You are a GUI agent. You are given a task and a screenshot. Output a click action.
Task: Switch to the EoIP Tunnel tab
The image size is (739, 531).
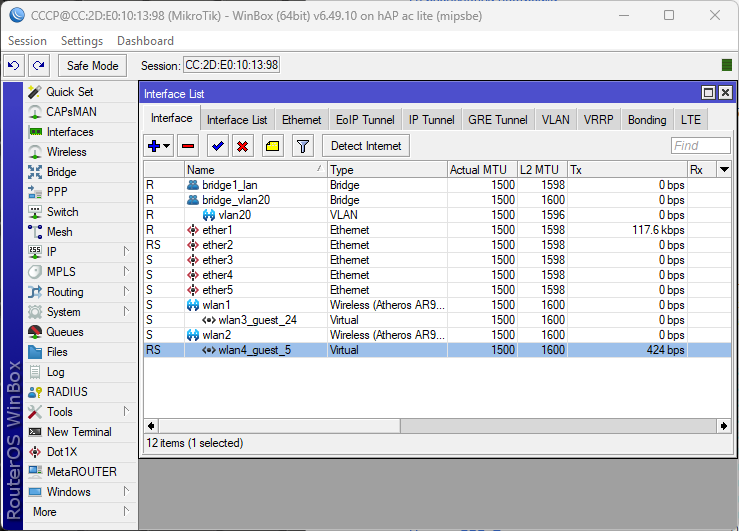[365, 120]
